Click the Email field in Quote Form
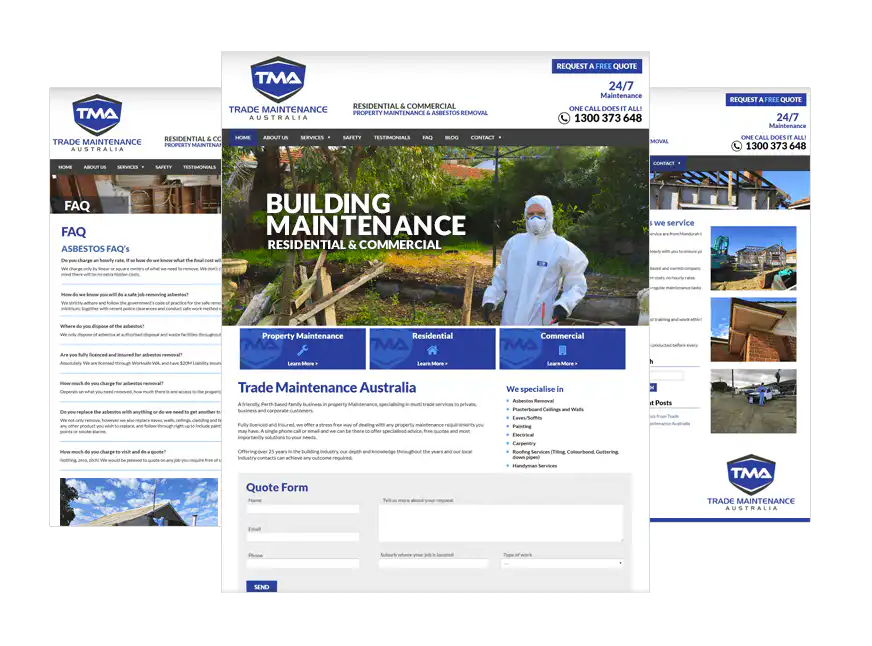872x646 pixels. pyautogui.click(x=303, y=537)
